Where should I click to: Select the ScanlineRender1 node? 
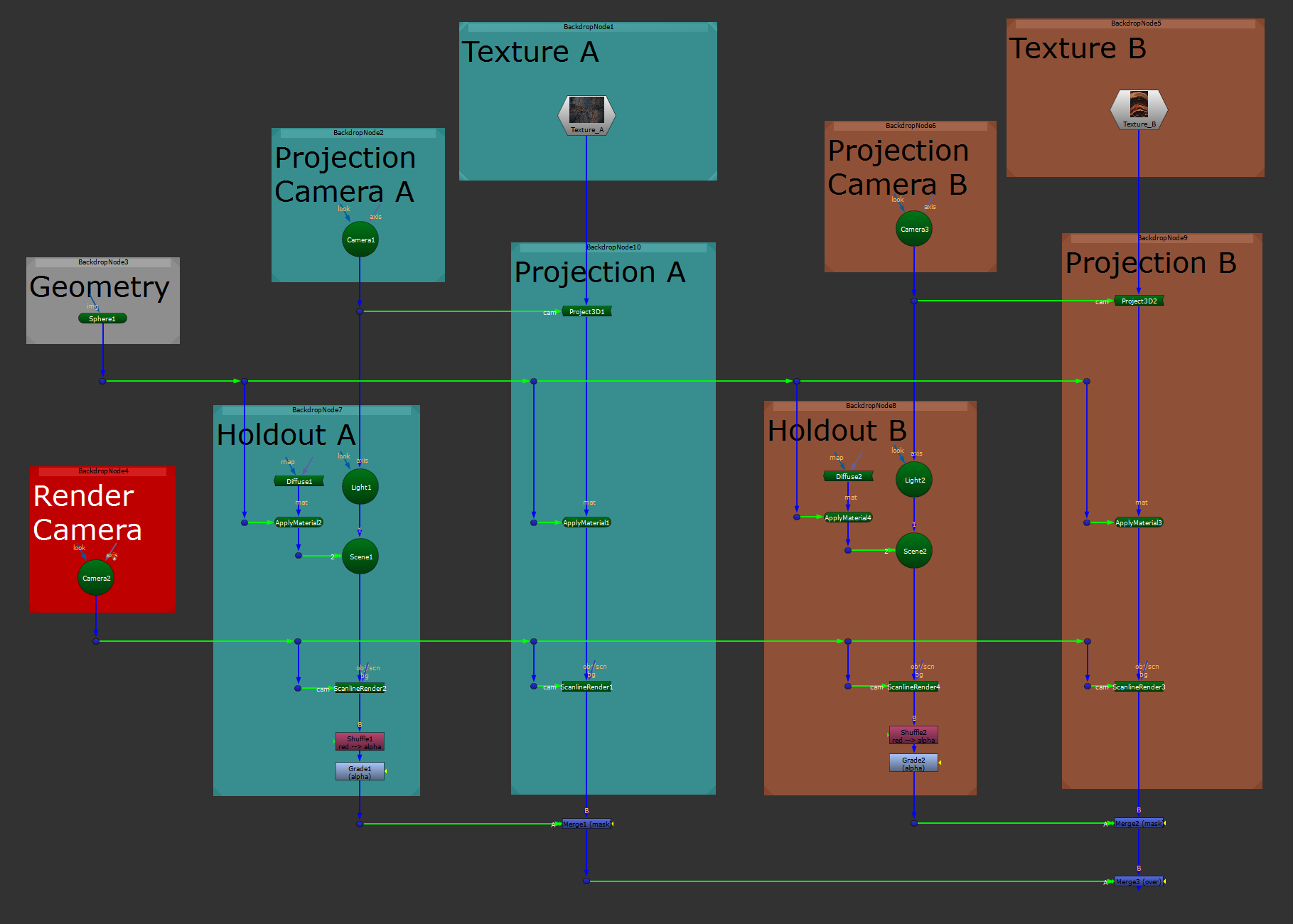tap(586, 687)
